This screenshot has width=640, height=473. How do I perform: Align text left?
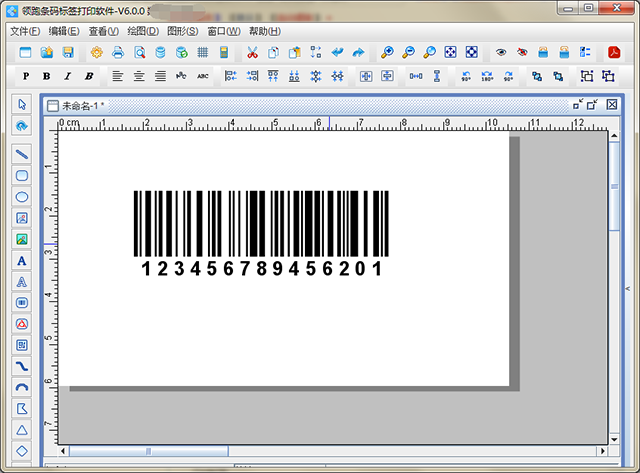pyautogui.click(x=118, y=76)
